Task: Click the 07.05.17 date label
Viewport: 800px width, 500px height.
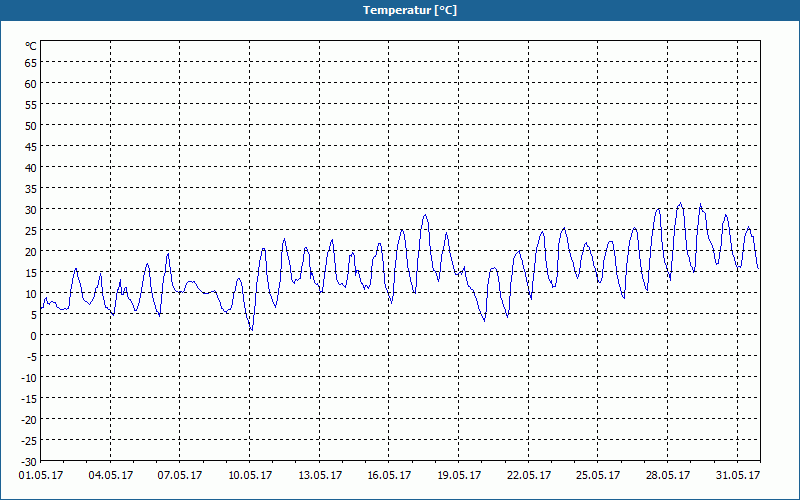Action: [180, 476]
